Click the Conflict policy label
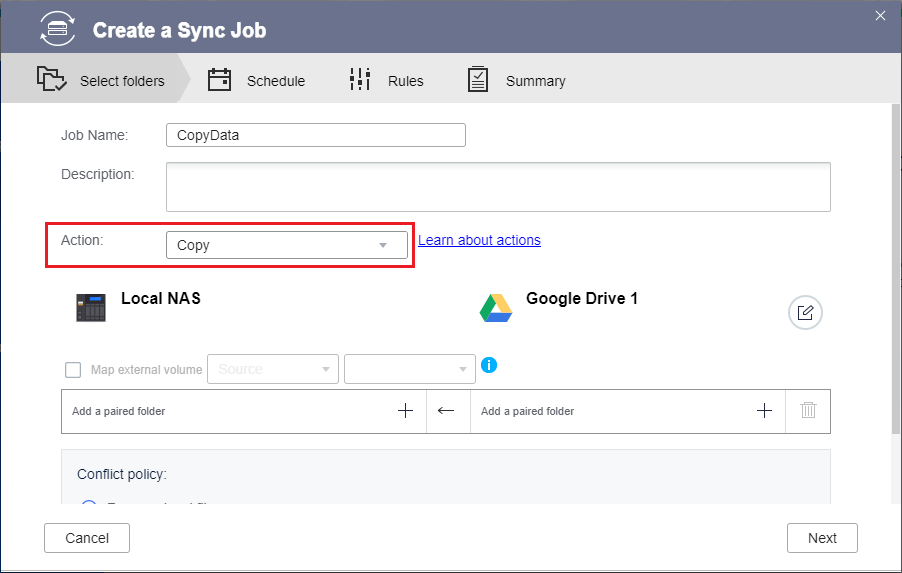The width and height of the screenshot is (902, 573). click(122, 474)
